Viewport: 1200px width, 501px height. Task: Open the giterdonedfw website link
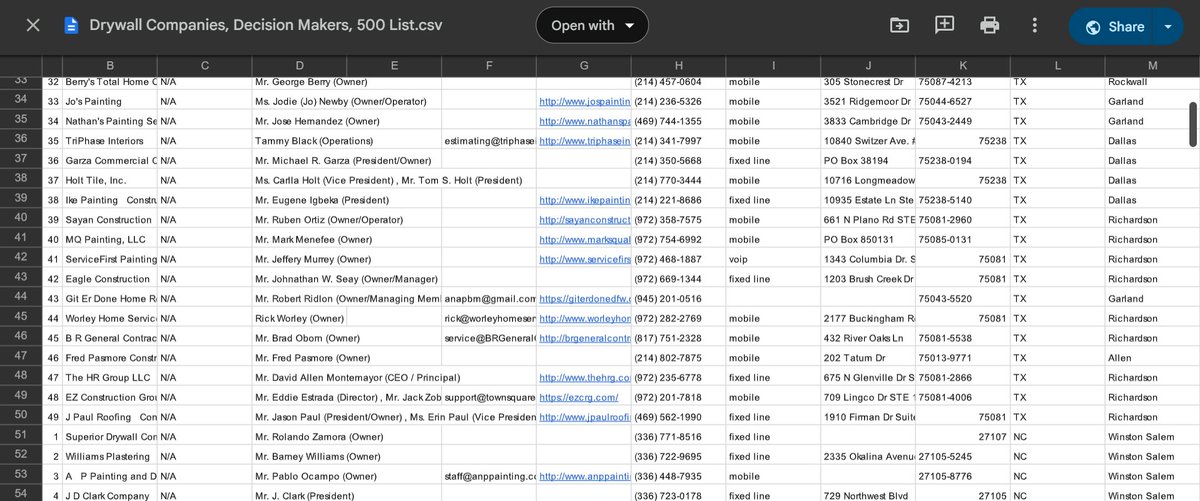pyautogui.click(x=584, y=298)
